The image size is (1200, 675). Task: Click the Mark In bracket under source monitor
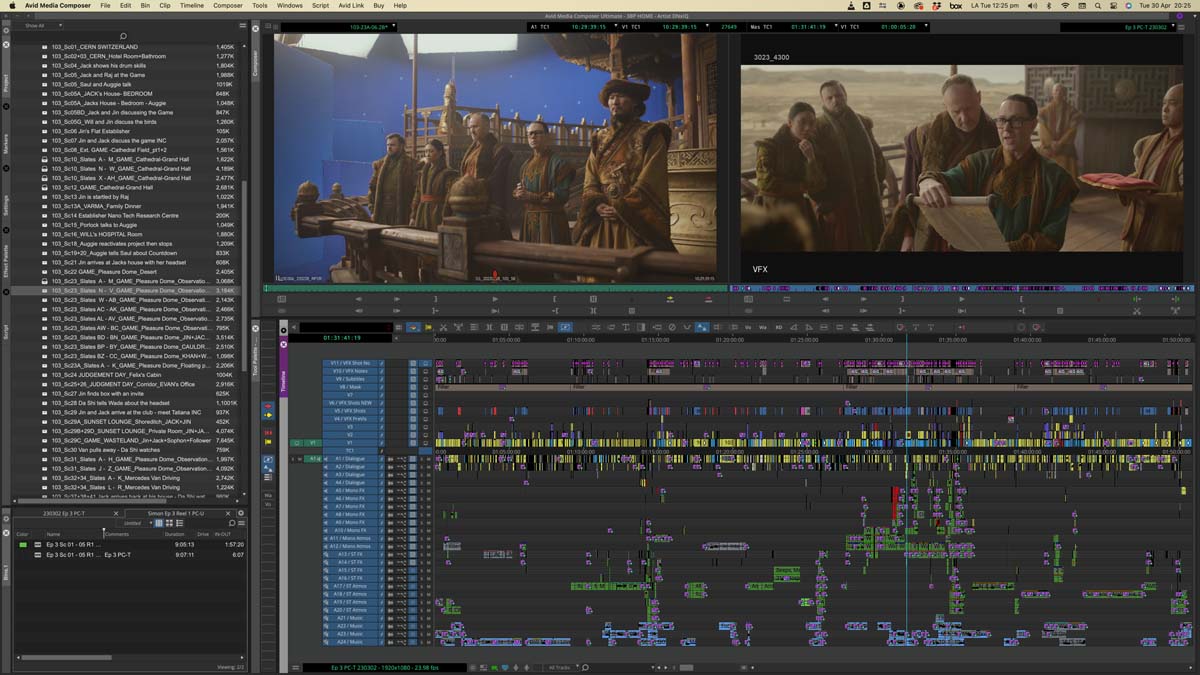[435, 299]
